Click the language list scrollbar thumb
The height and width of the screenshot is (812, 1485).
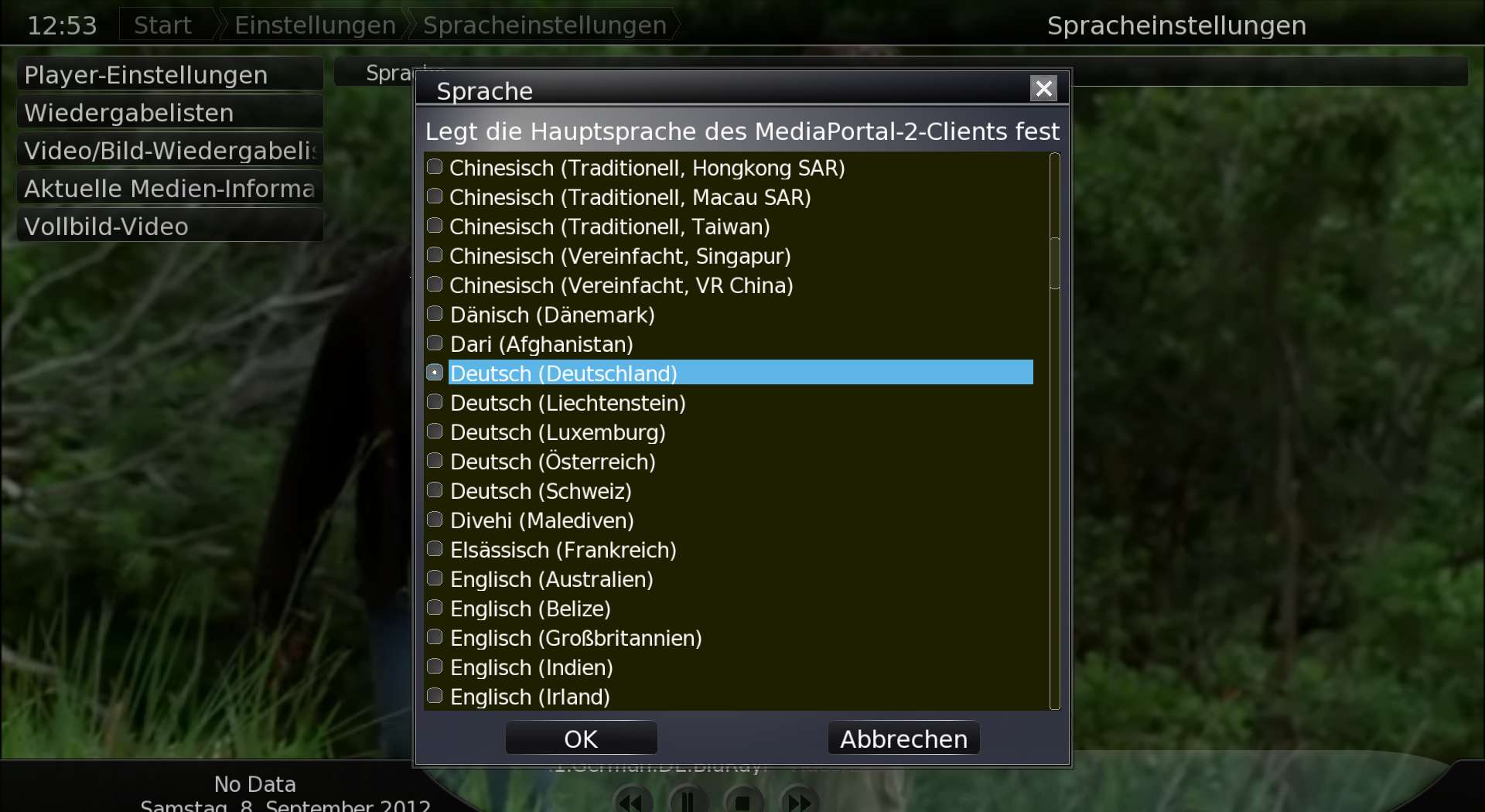click(1055, 263)
